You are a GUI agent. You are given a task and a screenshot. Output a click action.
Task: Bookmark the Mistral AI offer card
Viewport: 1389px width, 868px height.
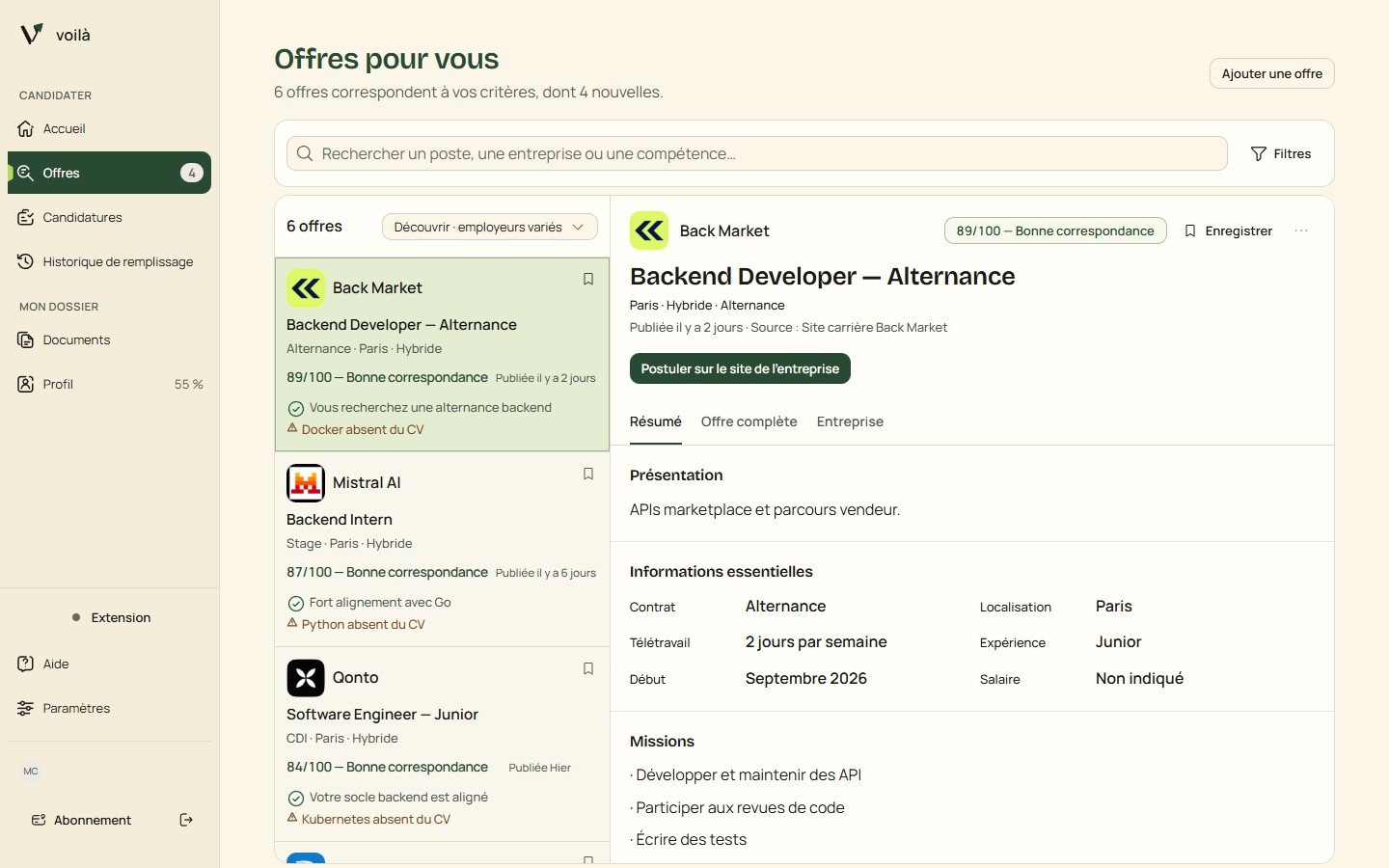tap(587, 474)
